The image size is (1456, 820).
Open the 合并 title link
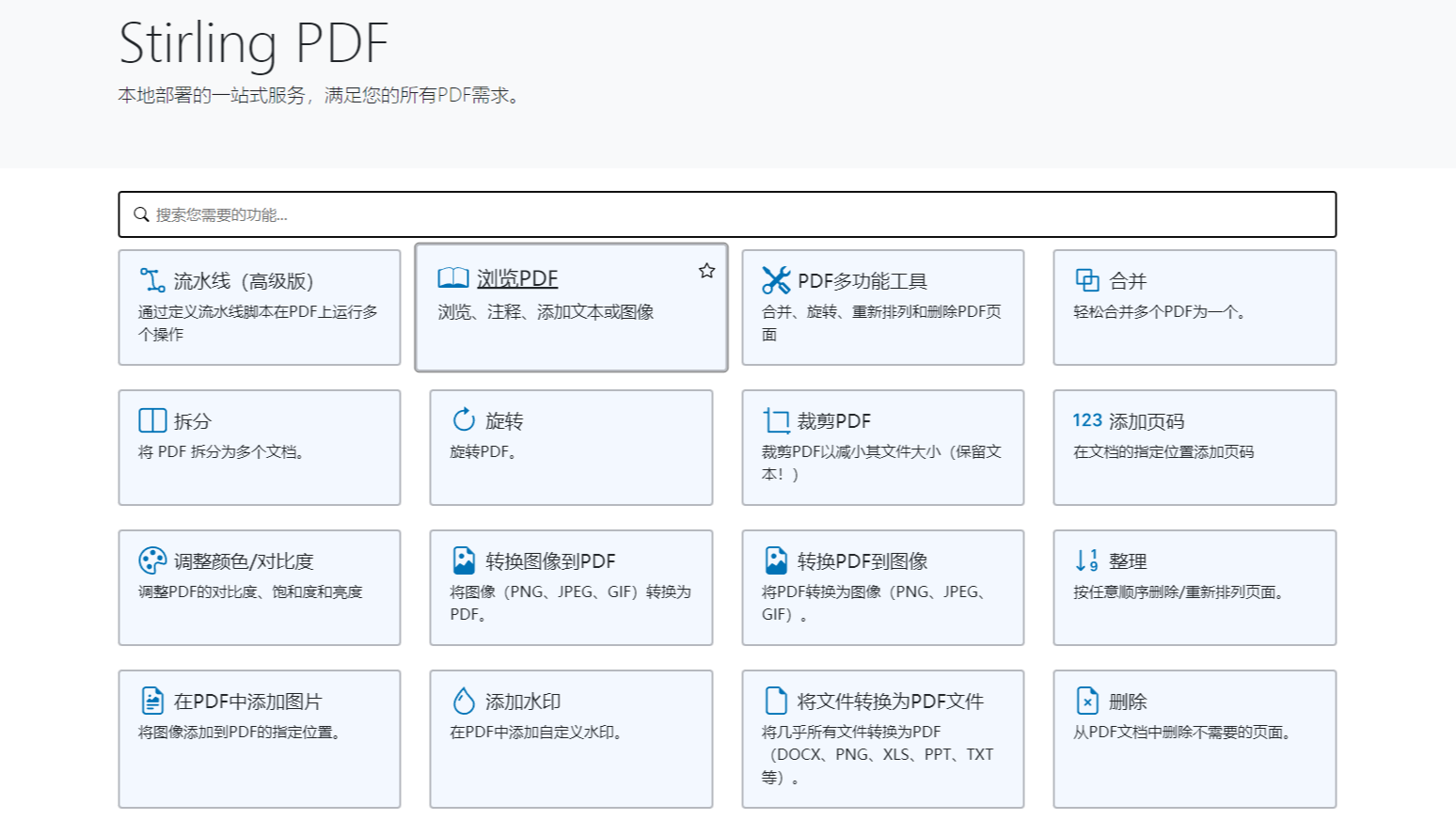click(1128, 281)
